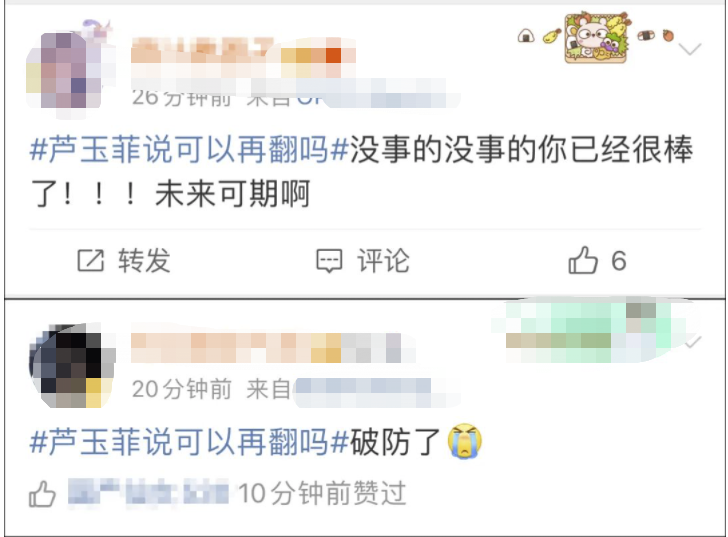Click the rice ball onigiri icon
Image resolution: width=728 pixels, height=537 pixels.
526,36
